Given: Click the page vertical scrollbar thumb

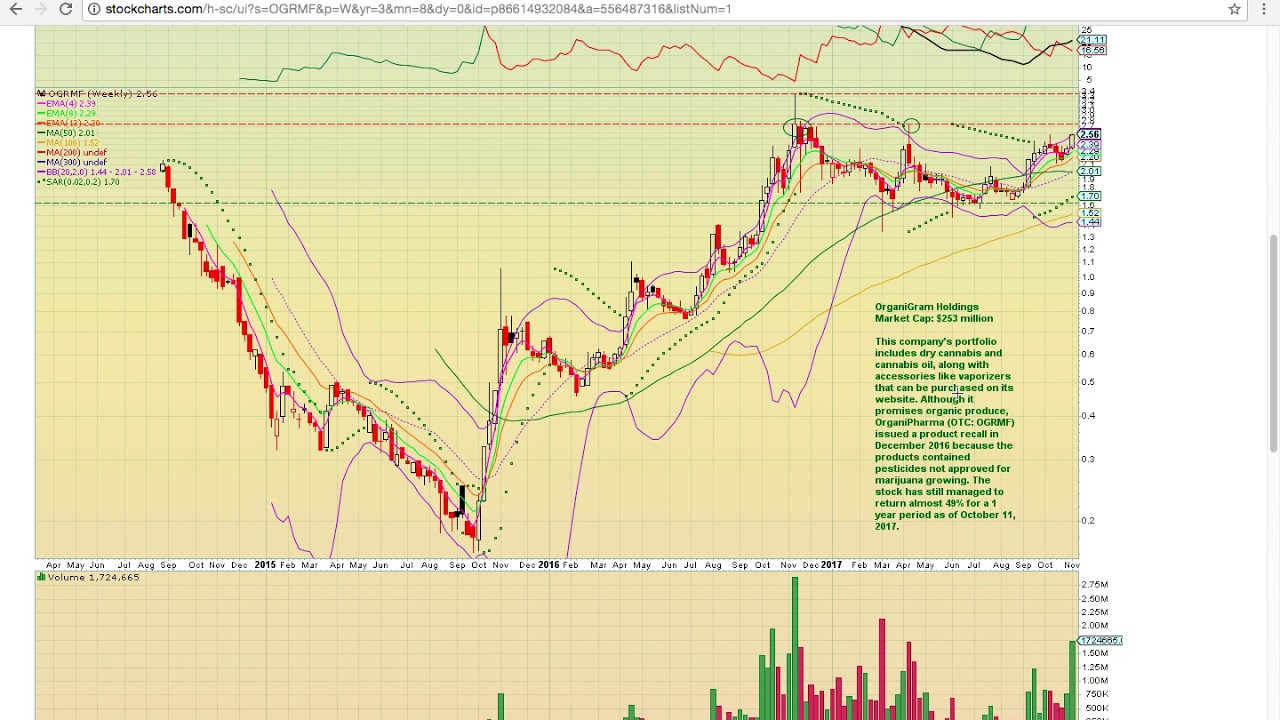Looking at the screenshot, I should 1273,345.
